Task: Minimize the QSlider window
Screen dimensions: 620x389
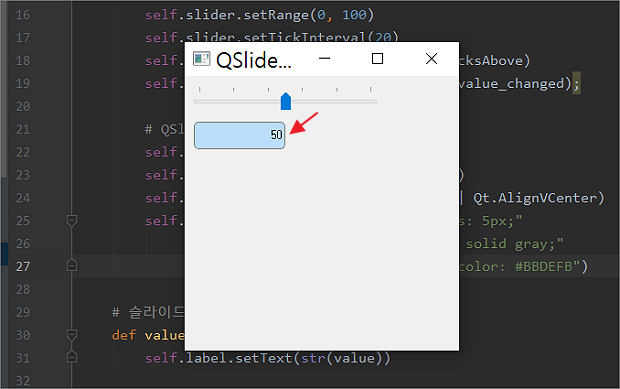Action: click(324, 59)
